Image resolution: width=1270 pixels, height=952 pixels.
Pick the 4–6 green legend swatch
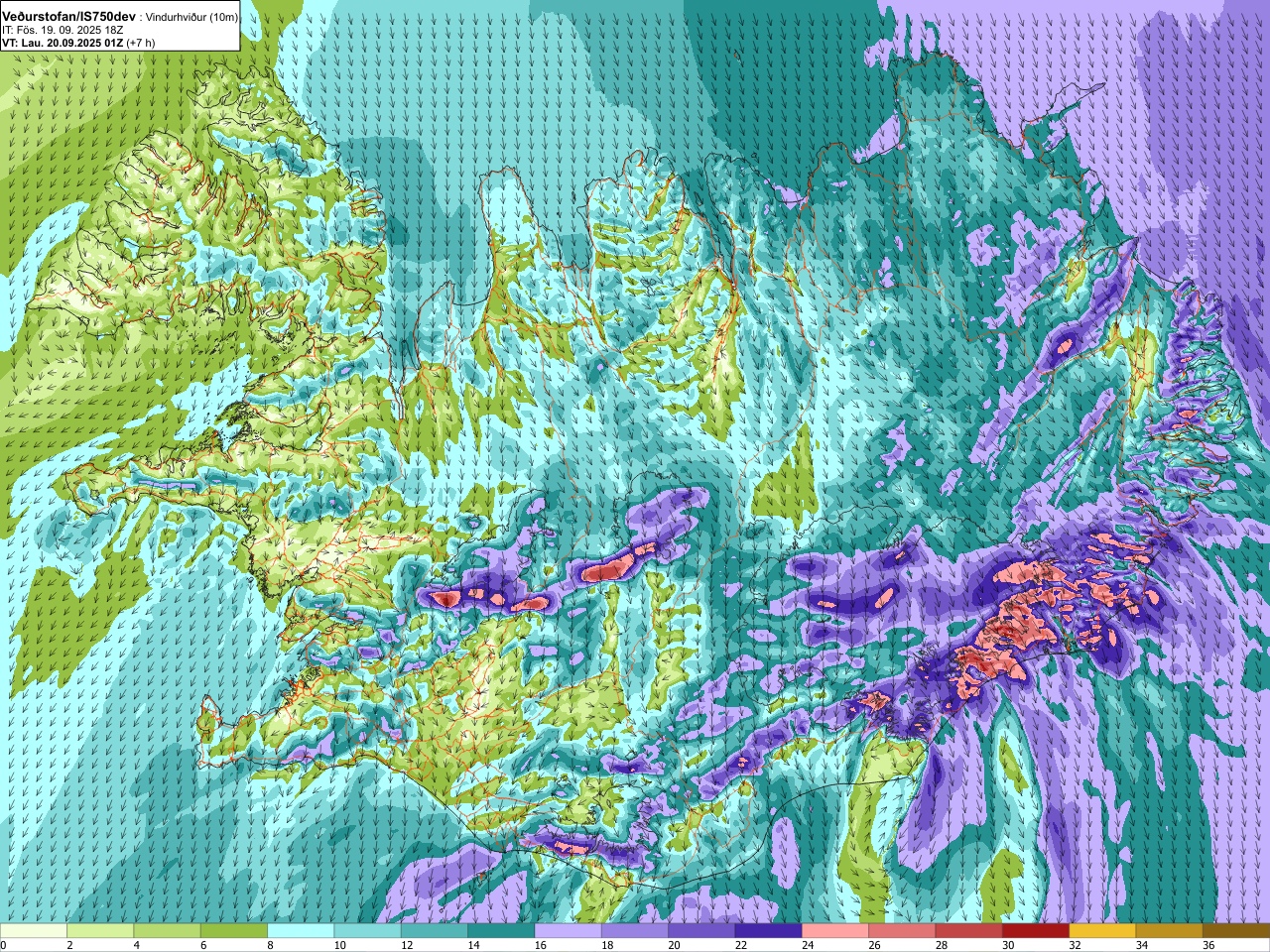point(167,931)
